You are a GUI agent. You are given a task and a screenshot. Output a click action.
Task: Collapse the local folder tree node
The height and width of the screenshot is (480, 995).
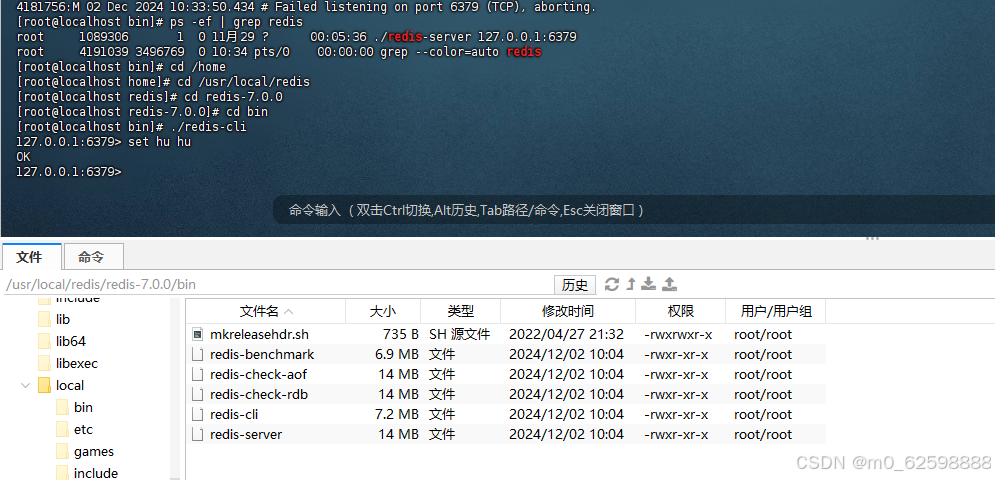(x=26, y=385)
